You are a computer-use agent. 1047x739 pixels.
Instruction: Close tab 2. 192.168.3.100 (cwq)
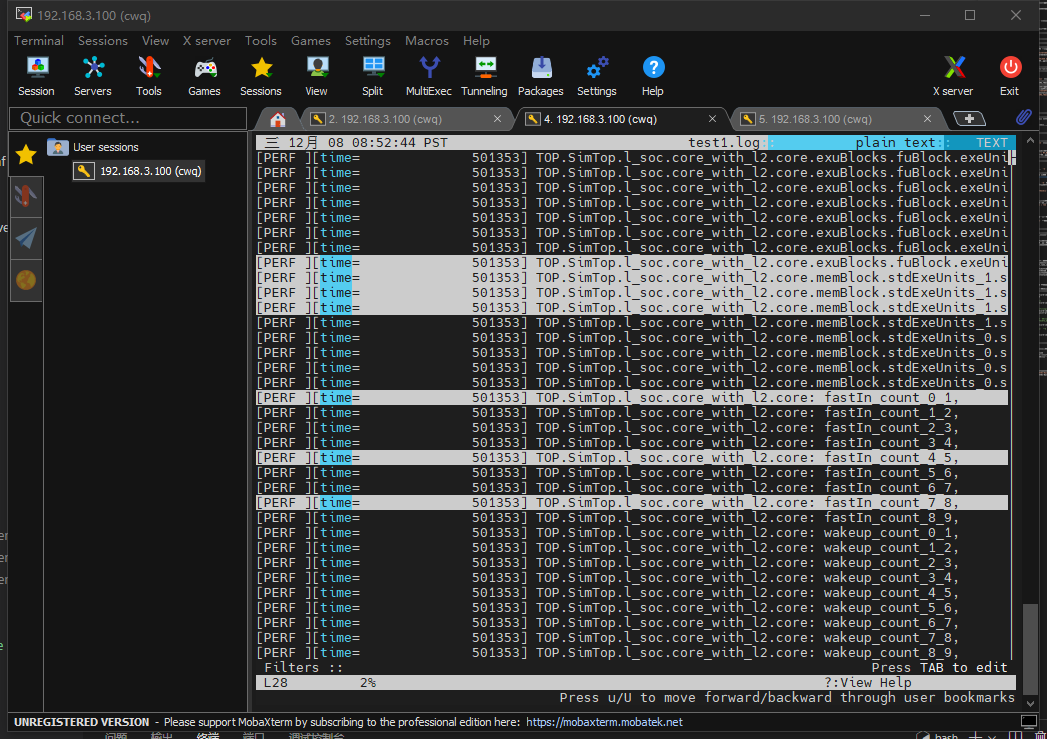pos(497,119)
